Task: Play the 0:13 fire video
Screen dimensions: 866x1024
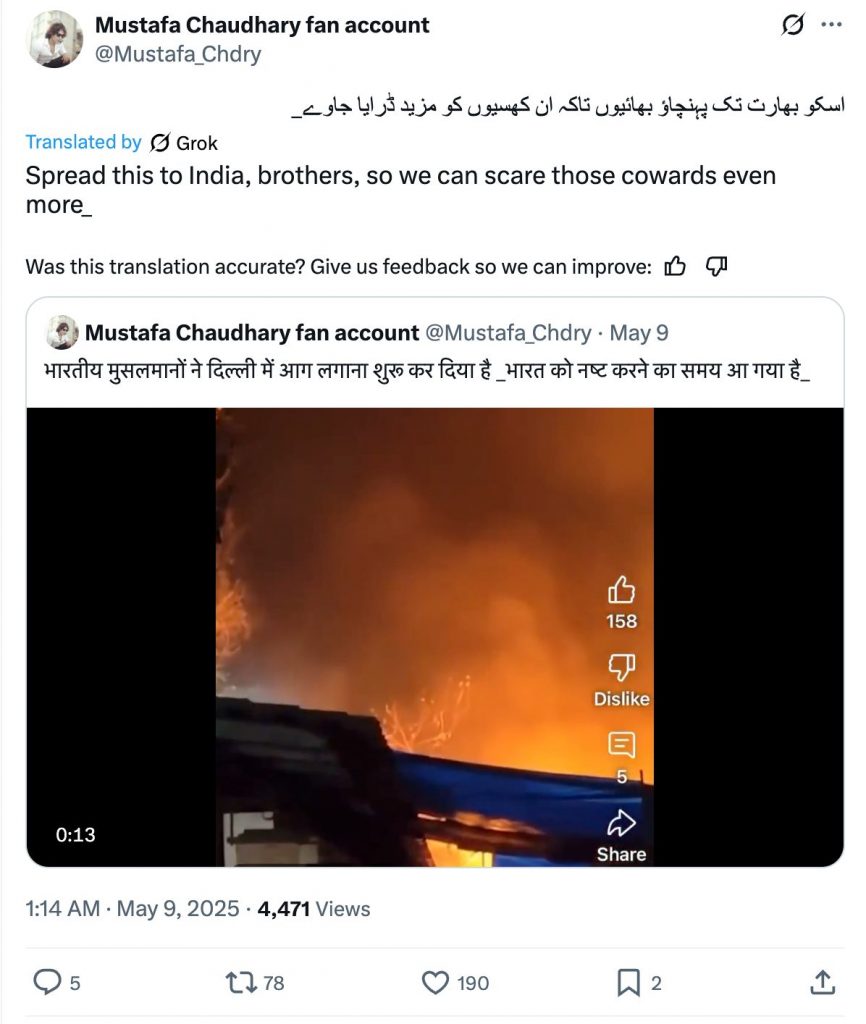Action: click(x=434, y=637)
